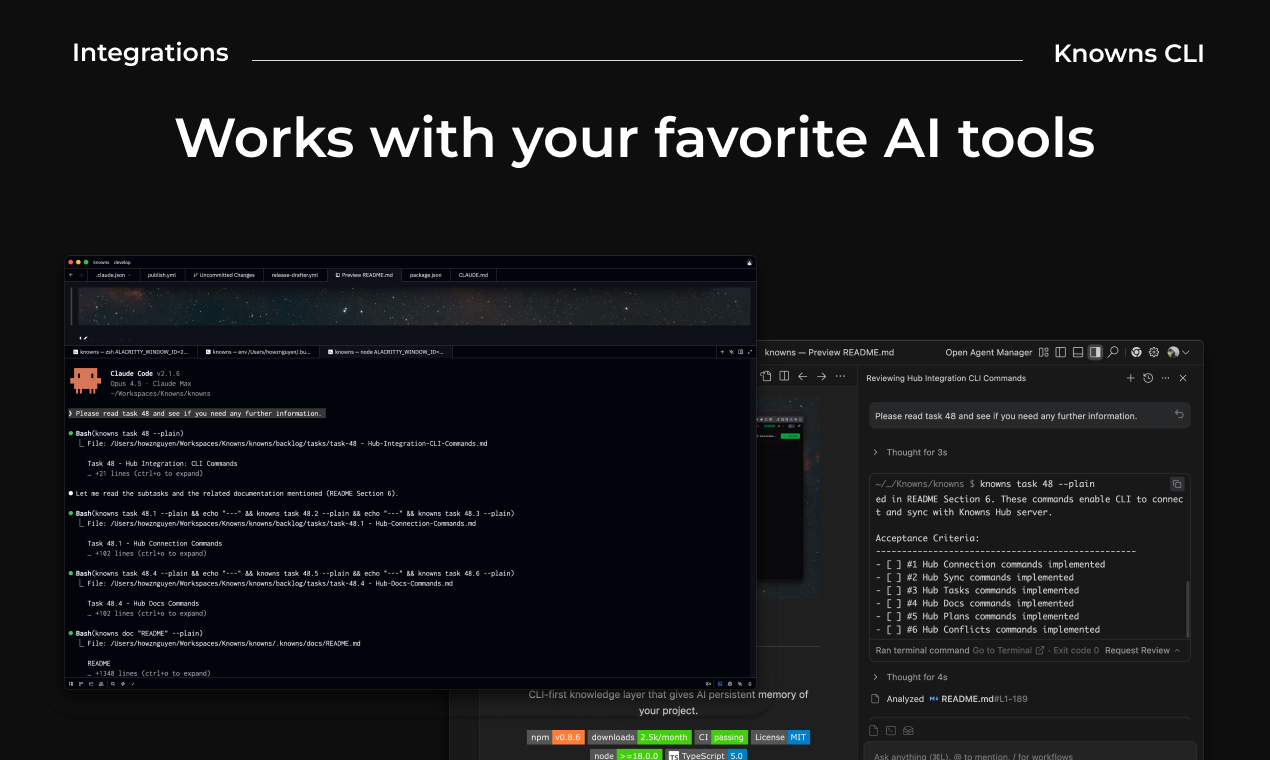This screenshot has height=760, width=1270.
Task: Switch to package.json tab
Action: click(x=426, y=274)
